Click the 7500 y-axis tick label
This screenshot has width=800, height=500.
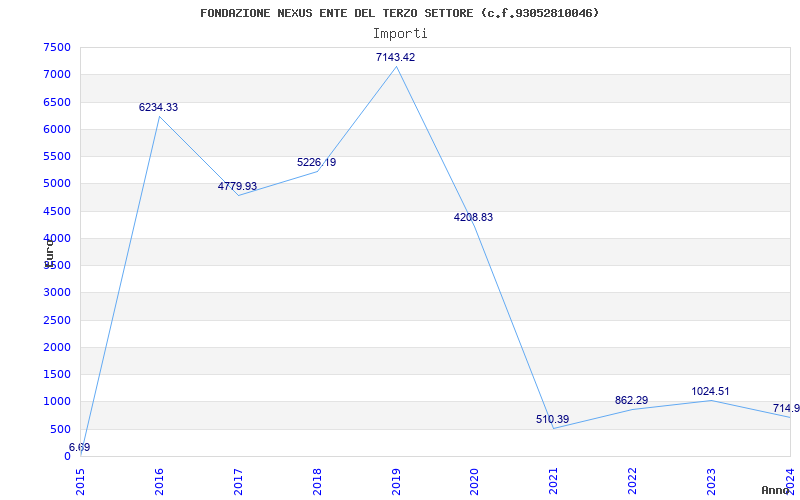57,47
